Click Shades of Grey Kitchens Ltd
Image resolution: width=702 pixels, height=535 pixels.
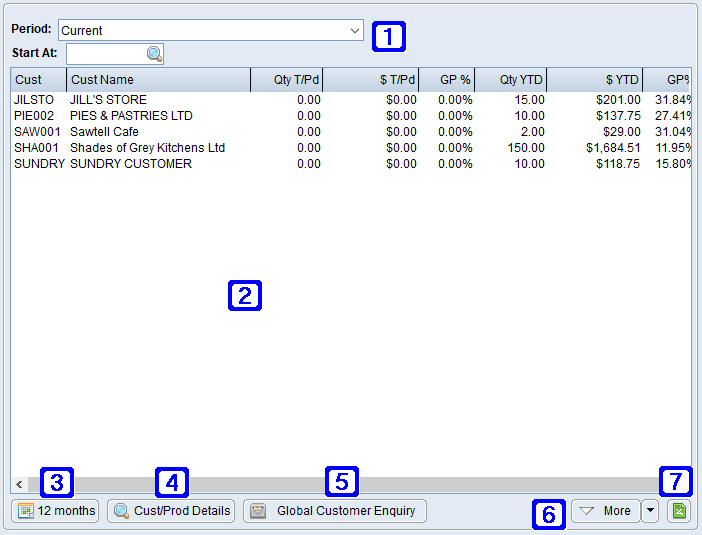coord(147,148)
